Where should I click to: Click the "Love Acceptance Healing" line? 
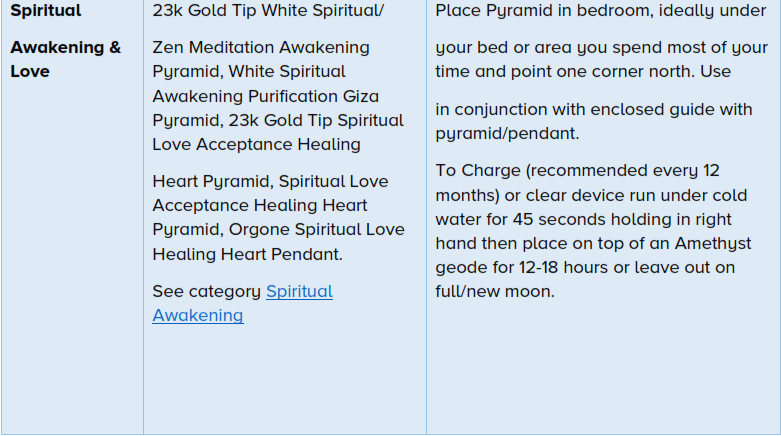pos(256,144)
